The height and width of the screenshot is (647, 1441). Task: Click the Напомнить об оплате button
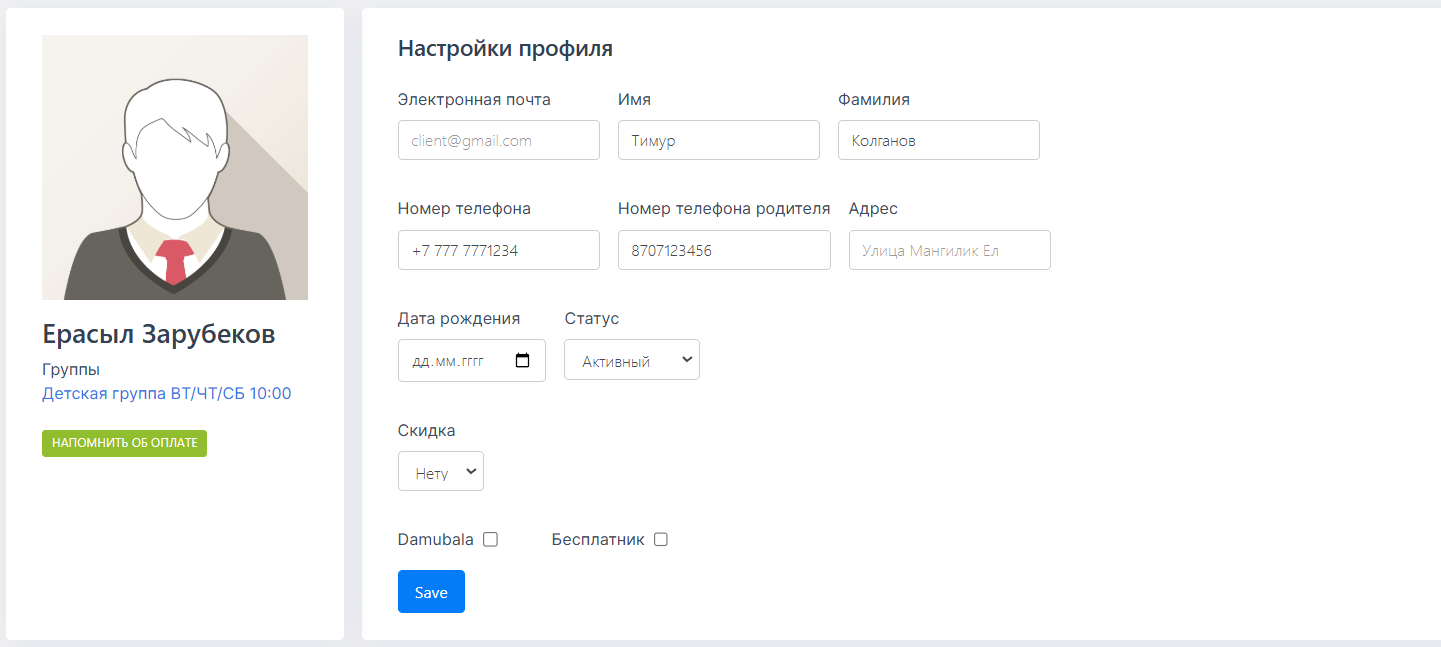pos(124,443)
